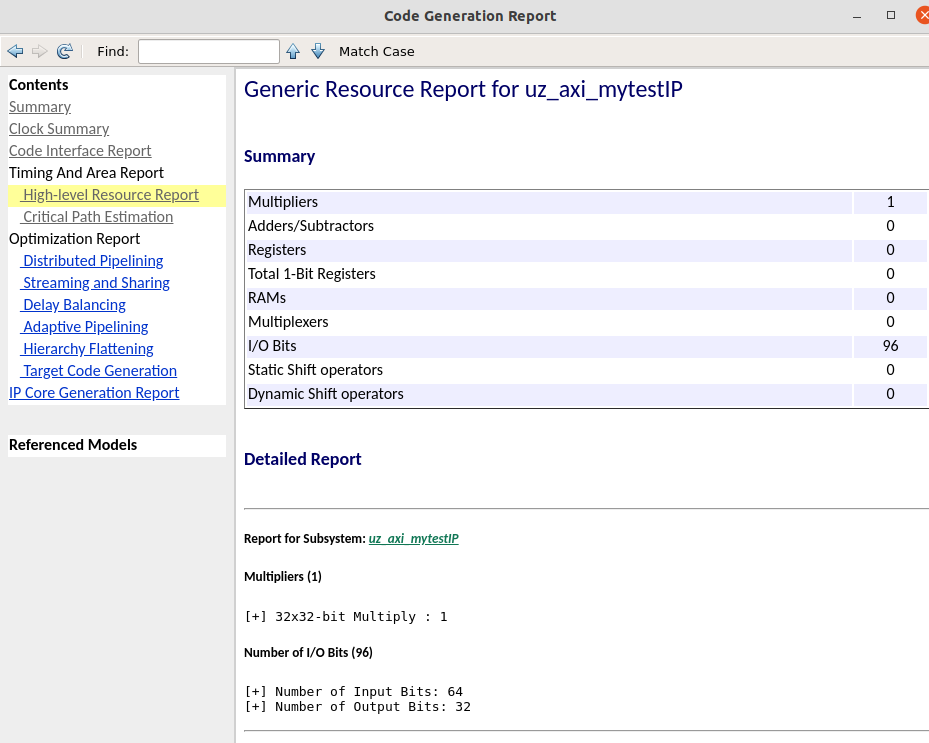Toggle the Match Case option
Viewport: 929px width, 743px height.
click(376, 51)
